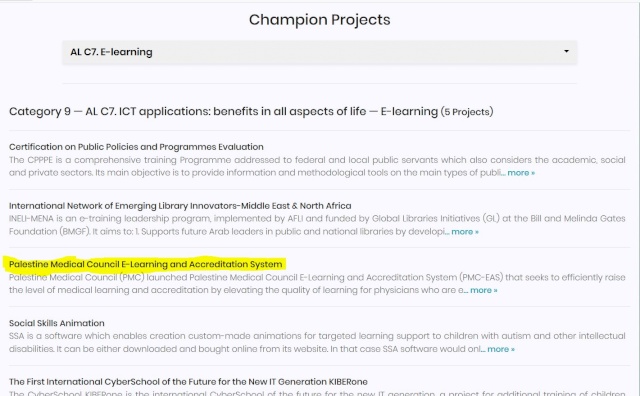Screen dimensions: 640x396
Task: Click SSA software description paragraph
Action: pyautogui.click(x=317, y=343)
